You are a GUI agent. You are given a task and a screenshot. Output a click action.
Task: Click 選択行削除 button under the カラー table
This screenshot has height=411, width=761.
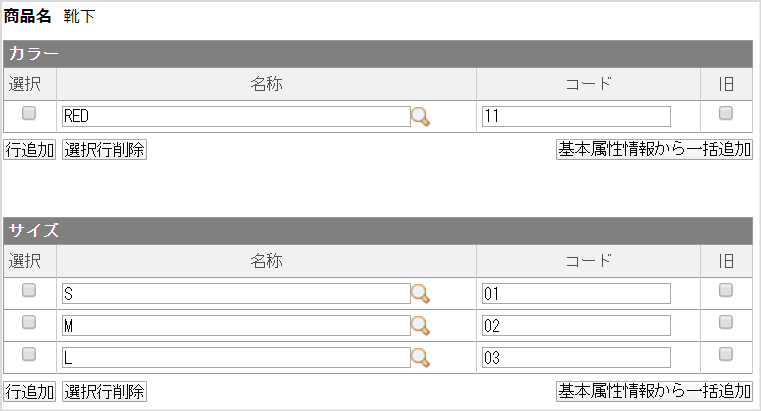tap(104, 149)
